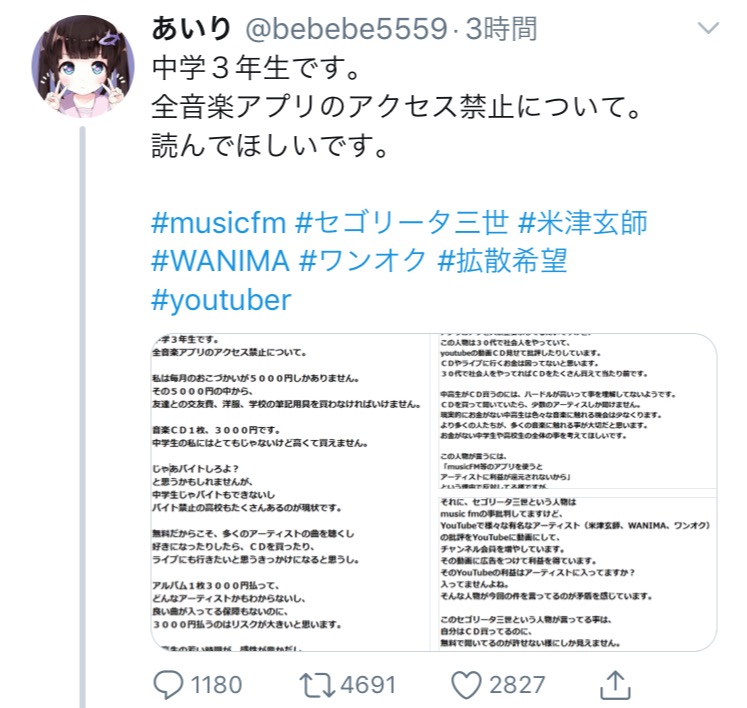Viewport: 747px width, 708px height.
Task: Click the display name あいり
Action: [192, 28]
